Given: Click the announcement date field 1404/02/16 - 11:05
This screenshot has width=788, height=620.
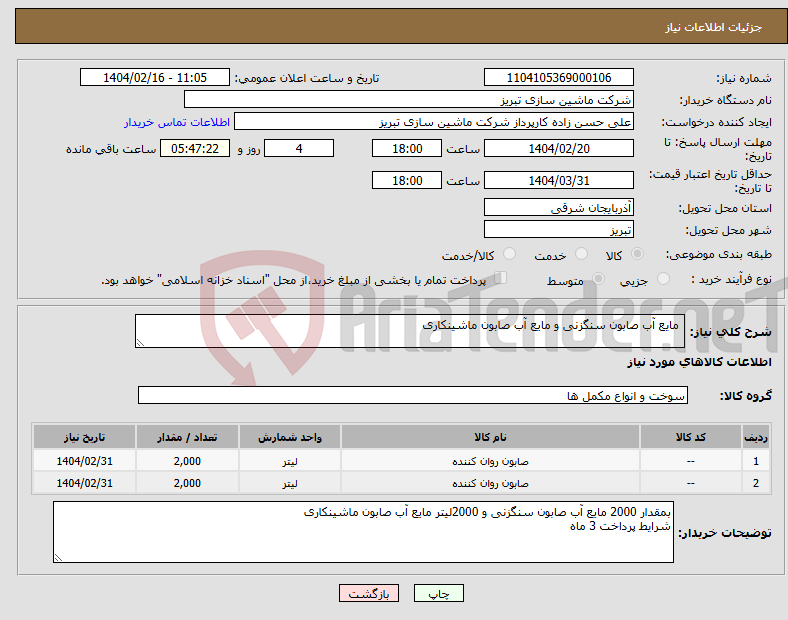Looking at the screenshot, I should click(155, 77).
